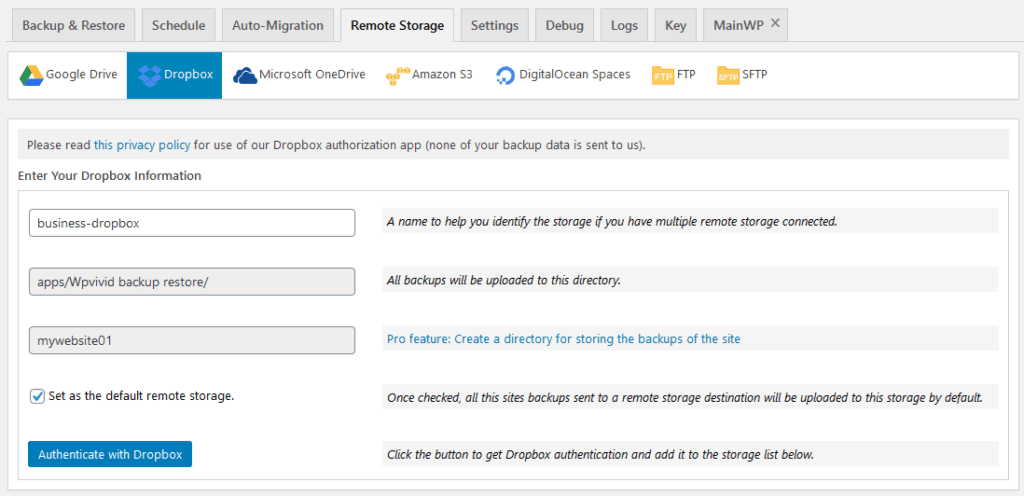Open the Auto-Migration tab
The height and width of the screenshot is (496, 1024).
278,25
